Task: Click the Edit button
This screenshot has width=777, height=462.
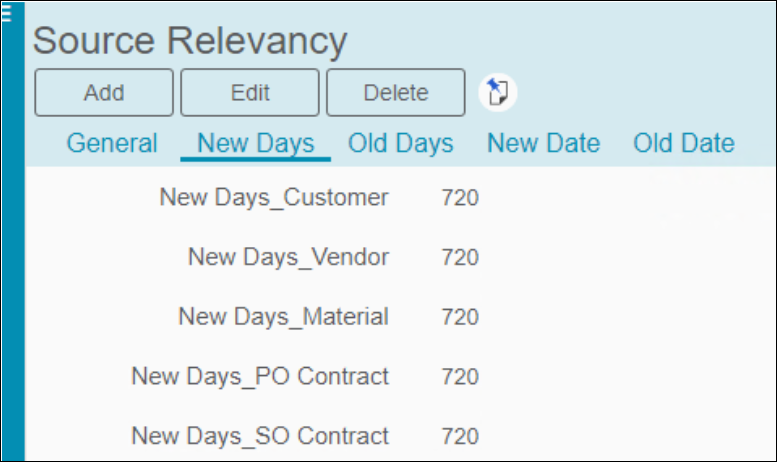Action: 250,93
